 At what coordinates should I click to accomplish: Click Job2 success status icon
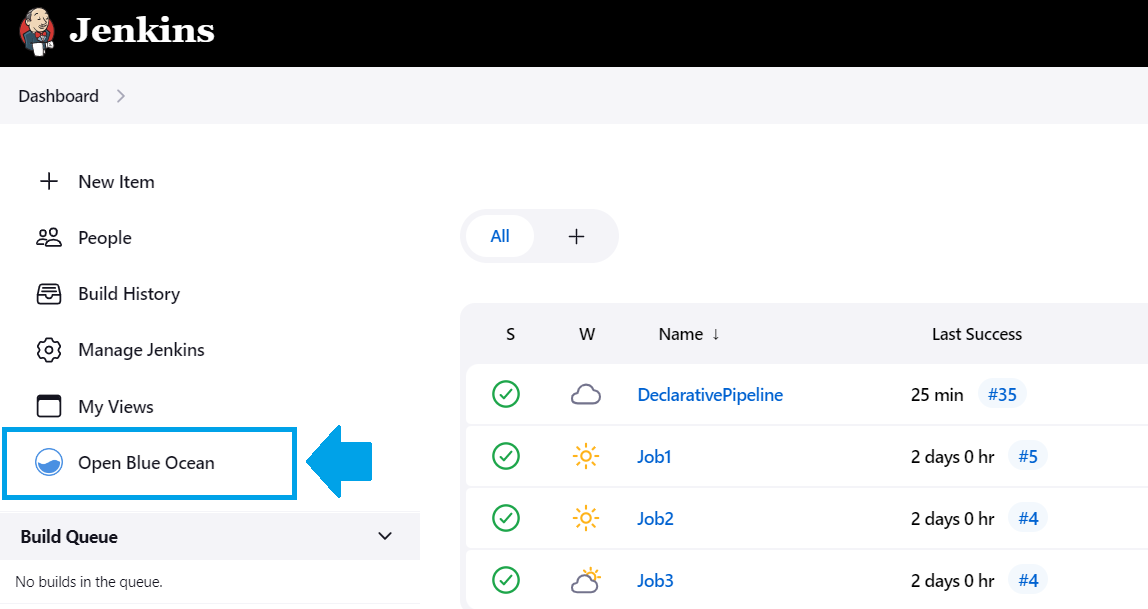[x=506, y=519]
